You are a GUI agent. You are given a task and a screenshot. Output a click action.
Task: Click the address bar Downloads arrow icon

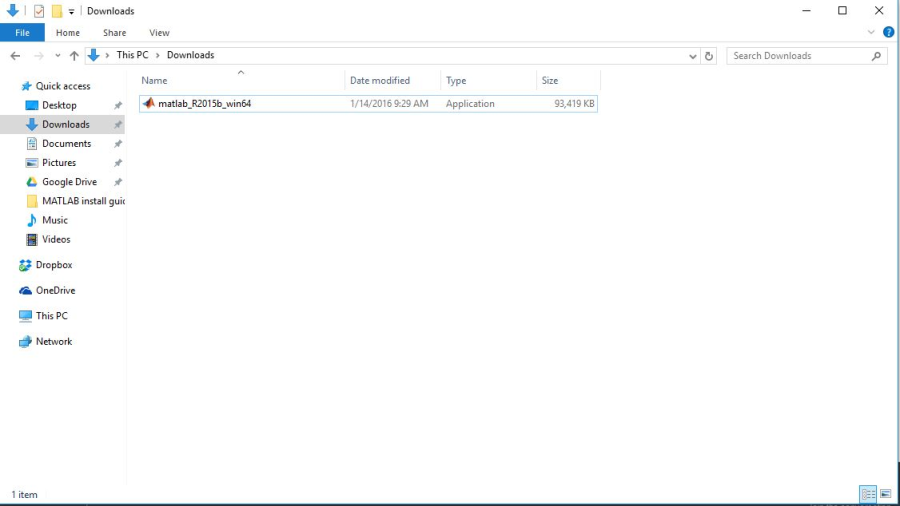tap(94, 55)
